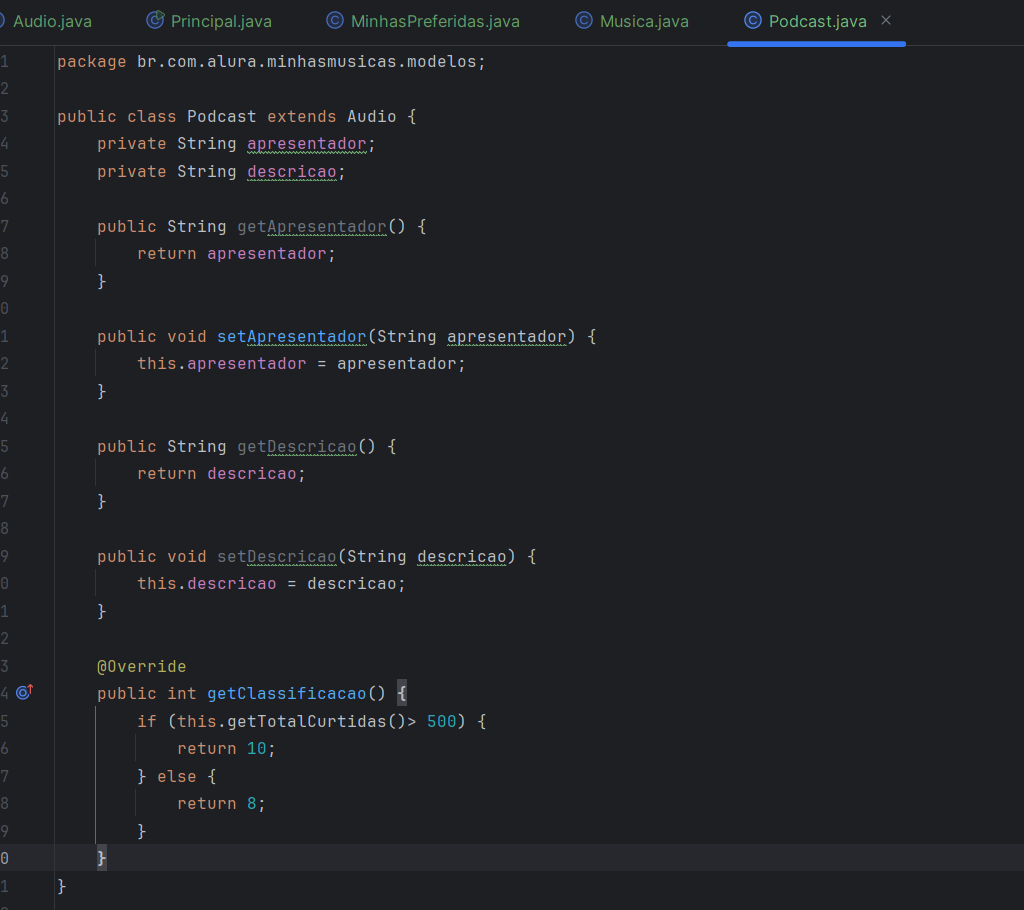Viewport: 1024px width, 910px height.
Task: Click the MinhasPreferidas.java class icon
Action: point(335,21)
